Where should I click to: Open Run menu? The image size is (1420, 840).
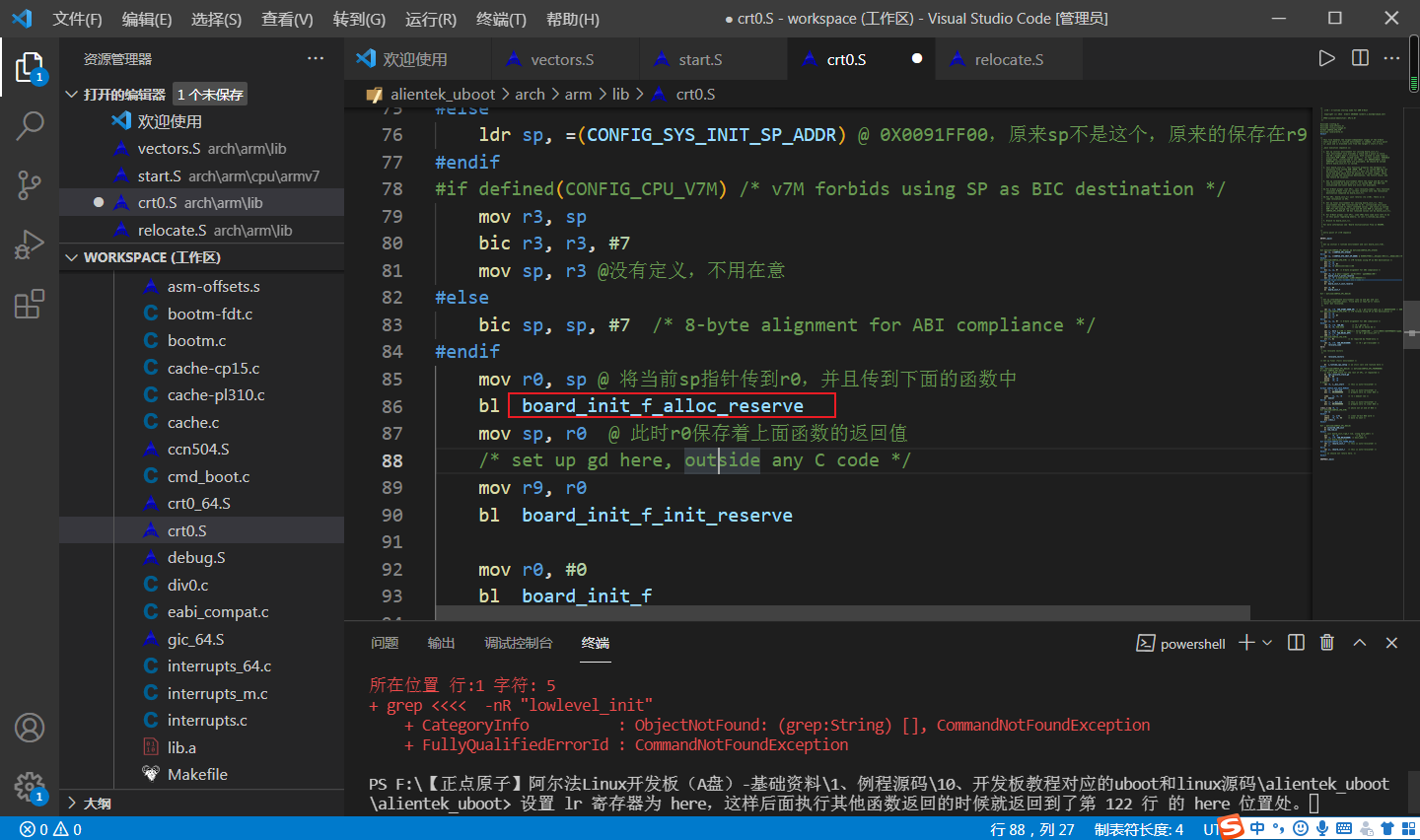[x=431, y=19]
